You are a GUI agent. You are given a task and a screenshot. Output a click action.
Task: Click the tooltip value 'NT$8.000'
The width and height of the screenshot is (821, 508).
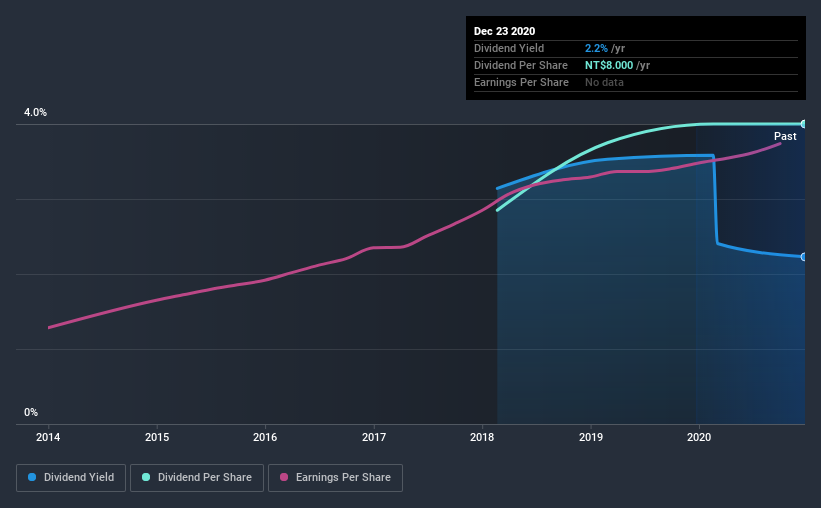(609, 65)
